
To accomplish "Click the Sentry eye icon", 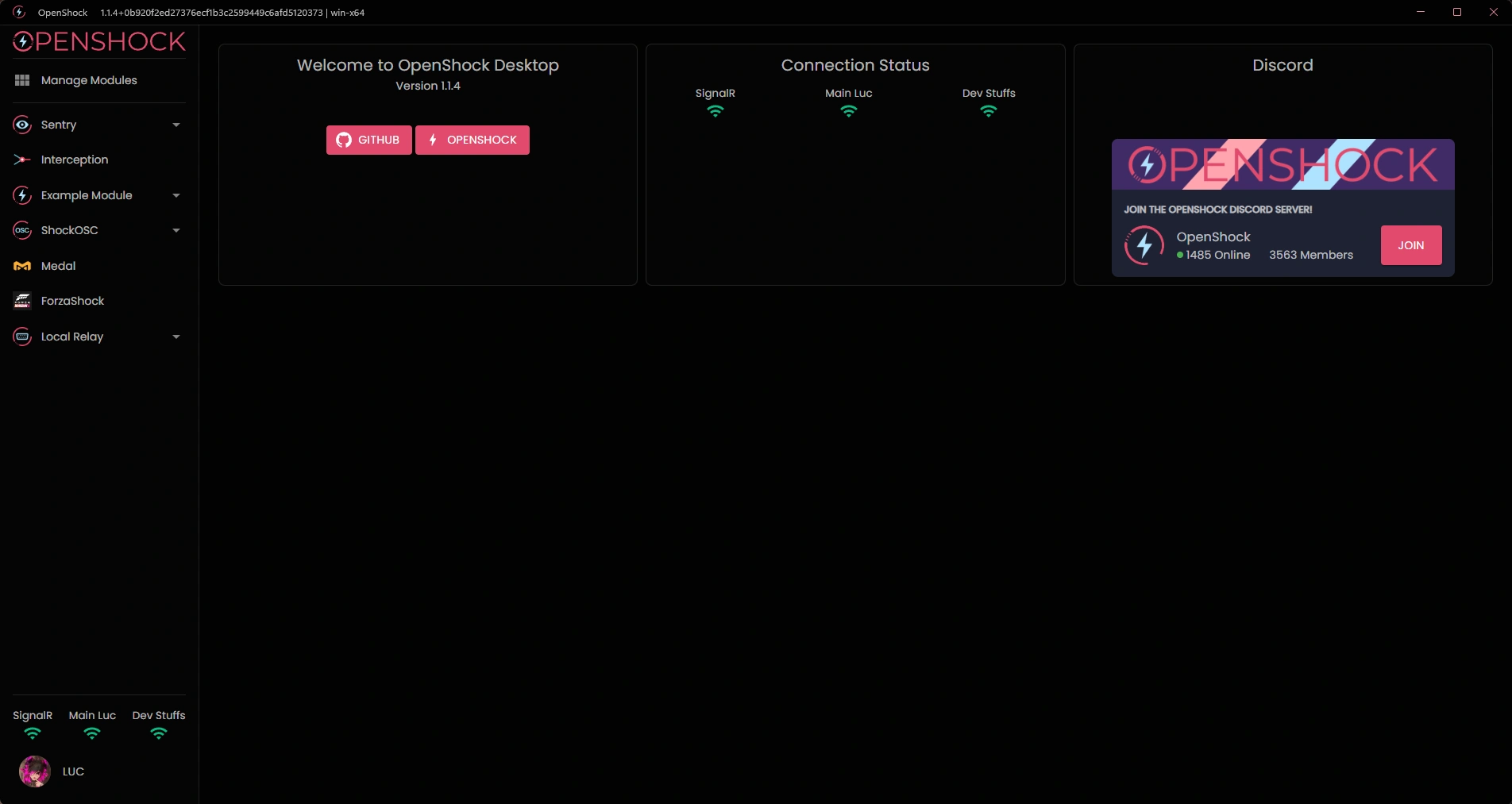I will coord(22,125).
